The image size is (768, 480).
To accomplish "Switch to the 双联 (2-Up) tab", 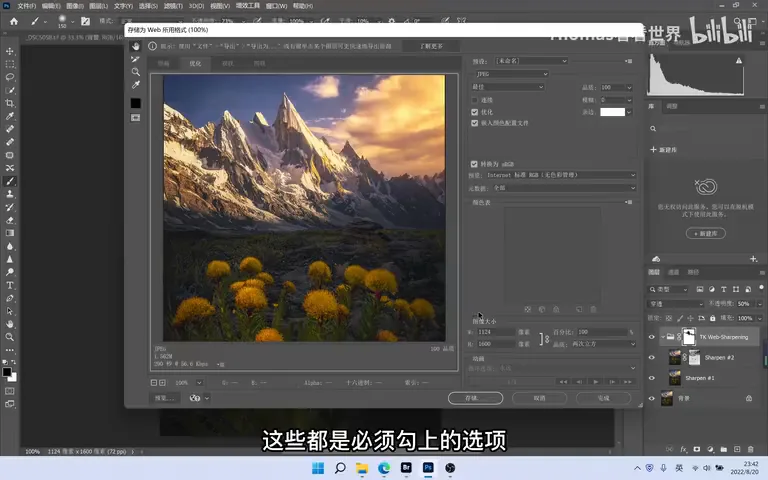I will pyautogui.click(x=227, y=63).
